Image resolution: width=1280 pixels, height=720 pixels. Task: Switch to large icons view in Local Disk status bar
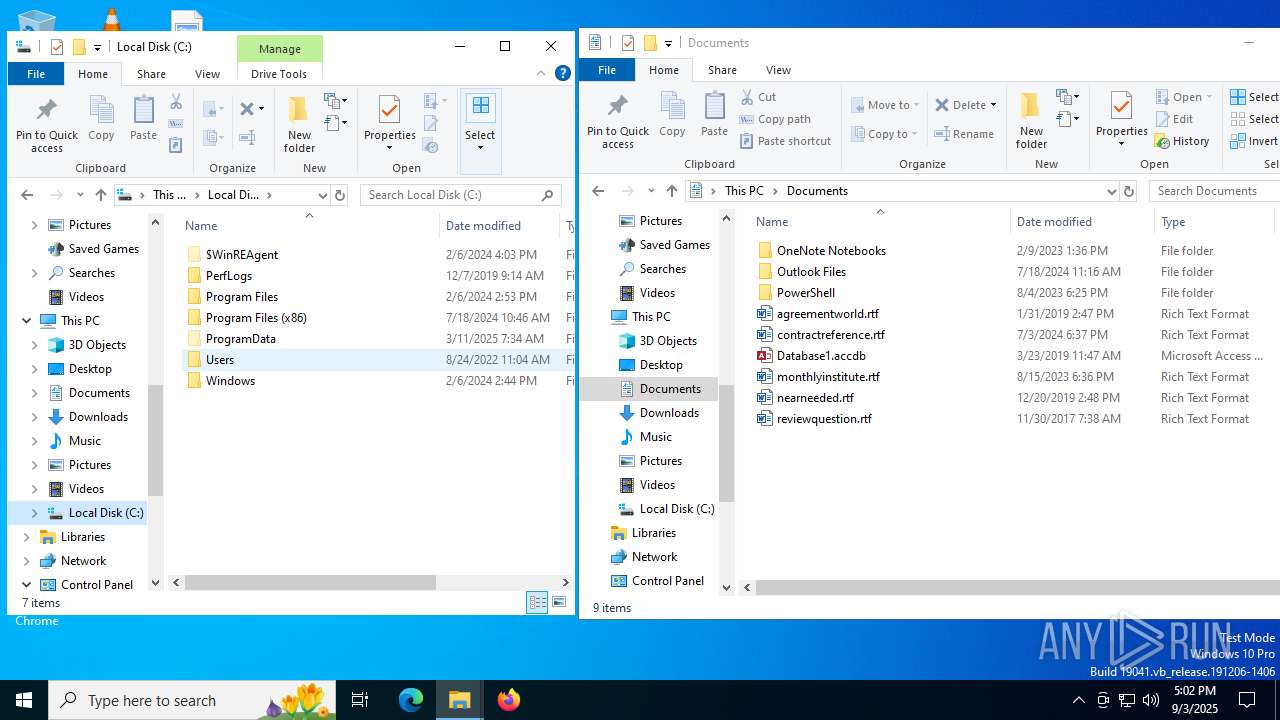559,602
